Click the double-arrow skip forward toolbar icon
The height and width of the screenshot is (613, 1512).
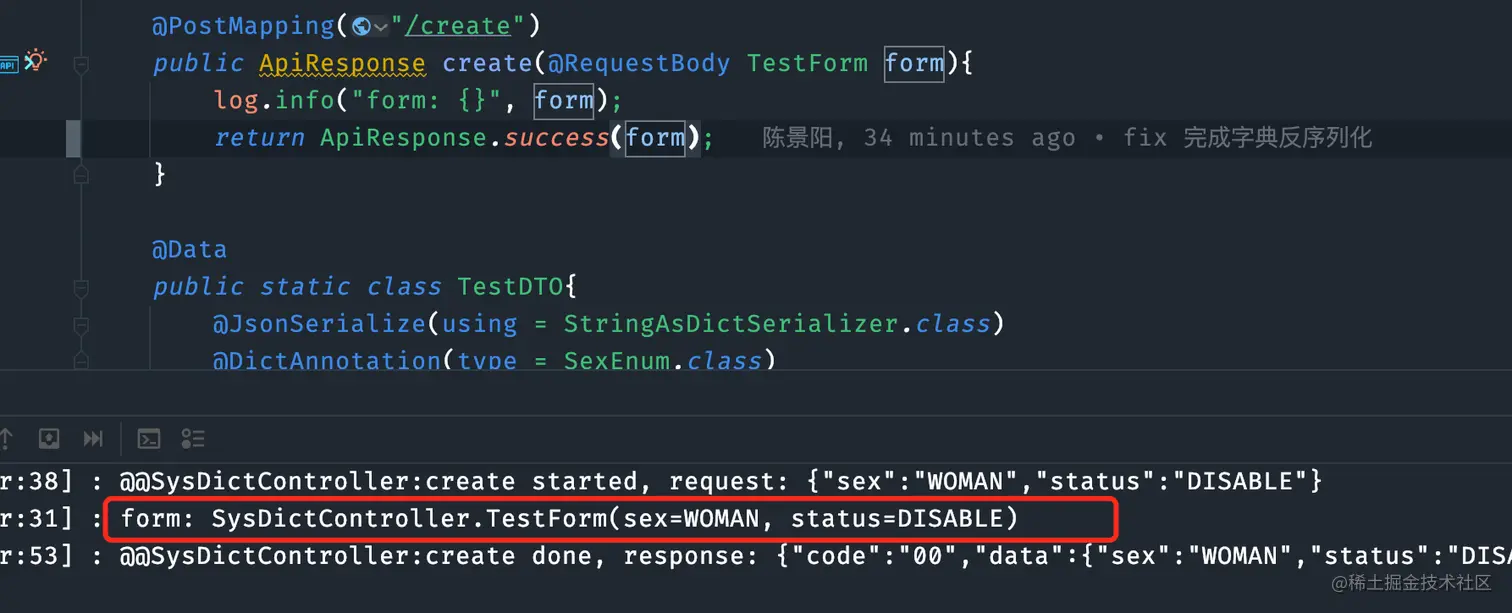(93, 439)
